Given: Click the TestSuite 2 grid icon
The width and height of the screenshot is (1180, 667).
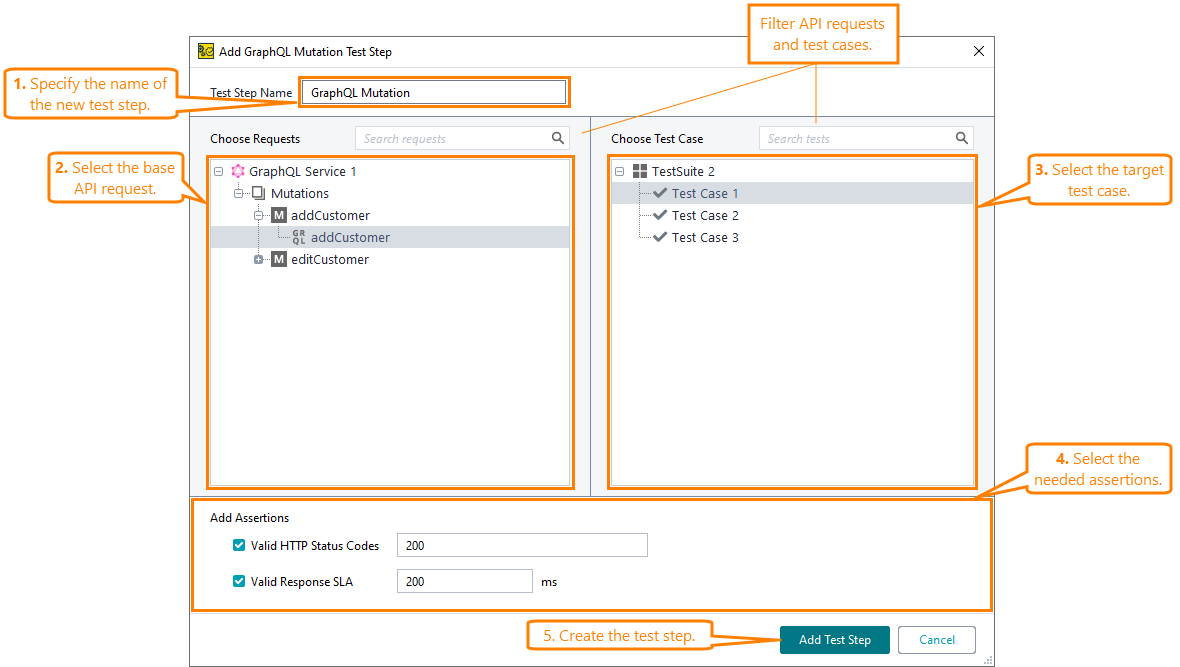Looking at the screenshot, I should coord(640,171).
